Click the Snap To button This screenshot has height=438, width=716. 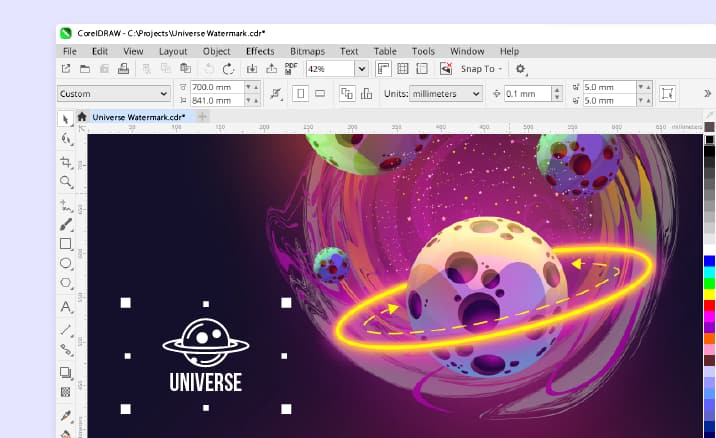click(482, 69)
